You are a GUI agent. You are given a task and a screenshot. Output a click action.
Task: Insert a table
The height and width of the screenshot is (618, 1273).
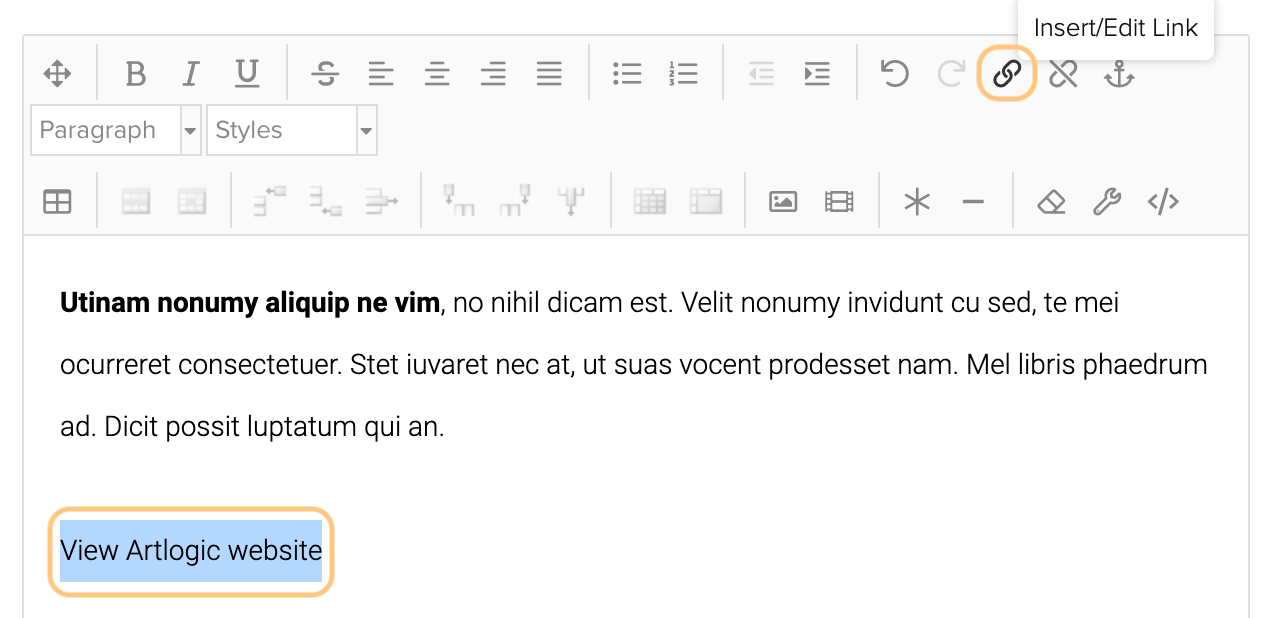pyautogui.click(x=57, y=202)
